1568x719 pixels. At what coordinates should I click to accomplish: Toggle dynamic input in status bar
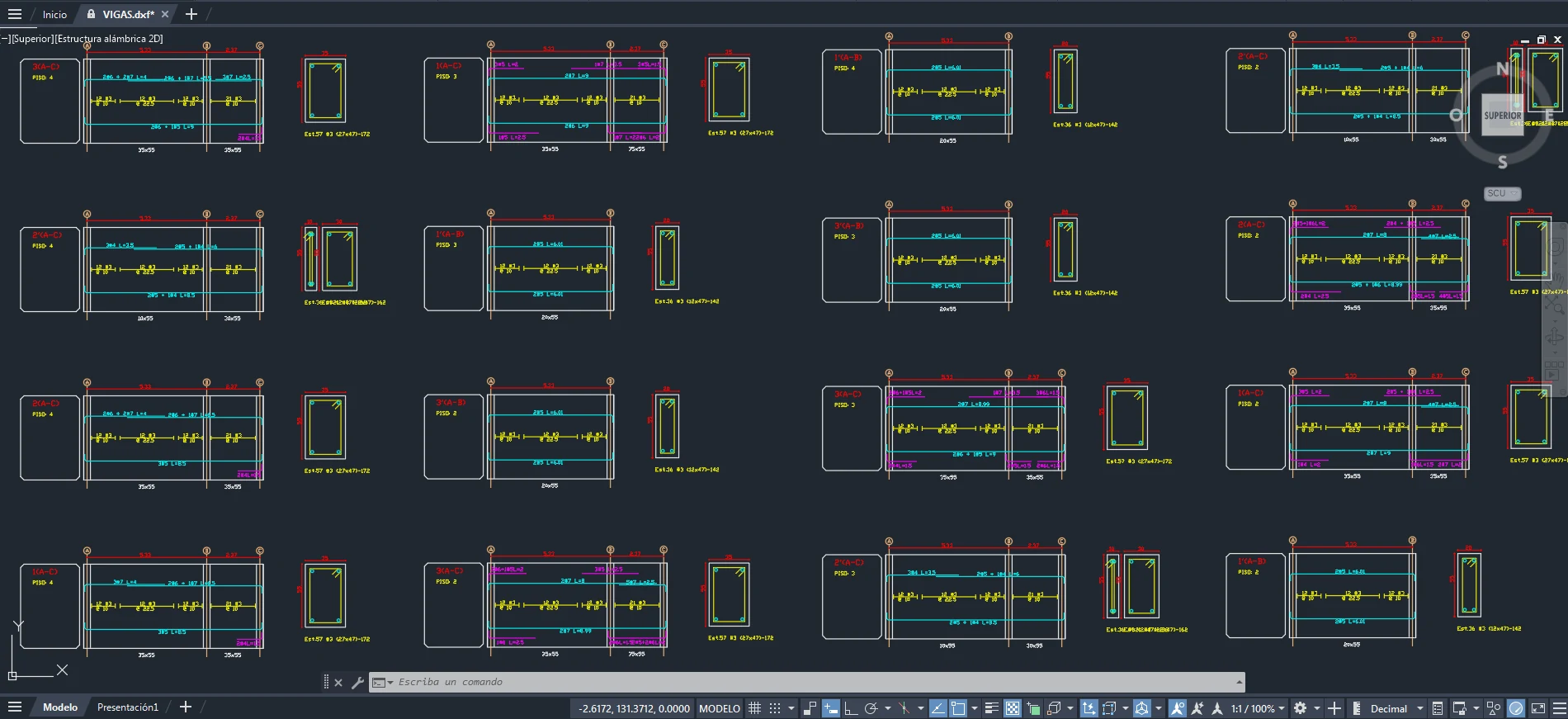pos(831,708)
